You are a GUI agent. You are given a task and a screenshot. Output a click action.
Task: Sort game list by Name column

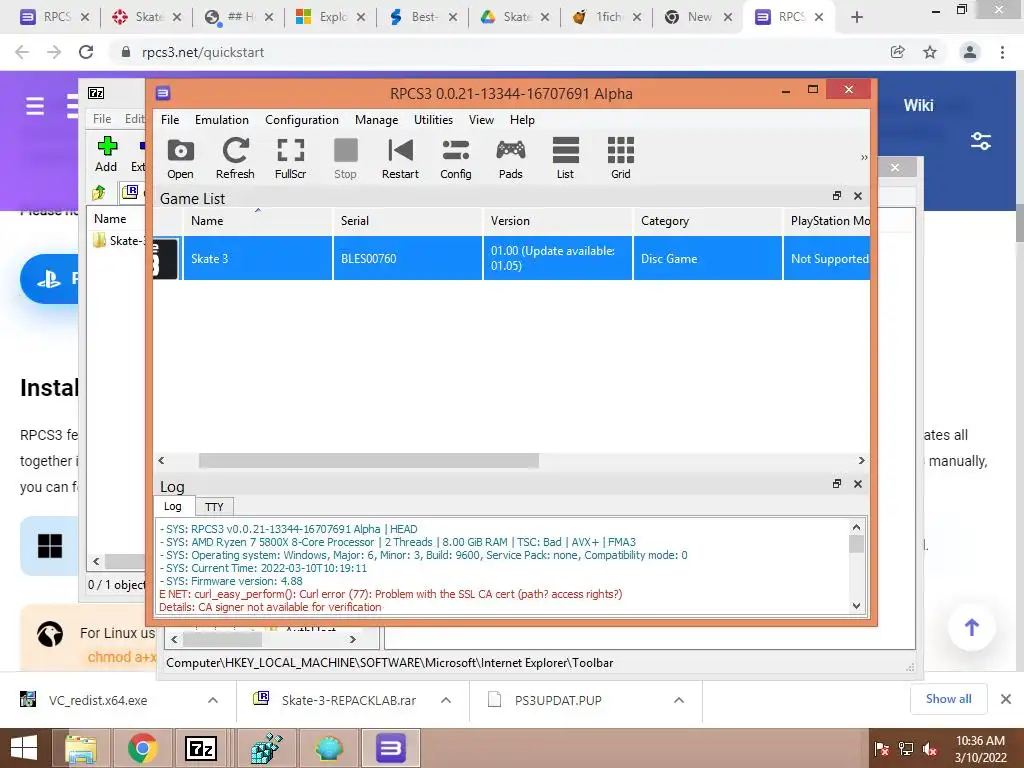tap(258, 221)
